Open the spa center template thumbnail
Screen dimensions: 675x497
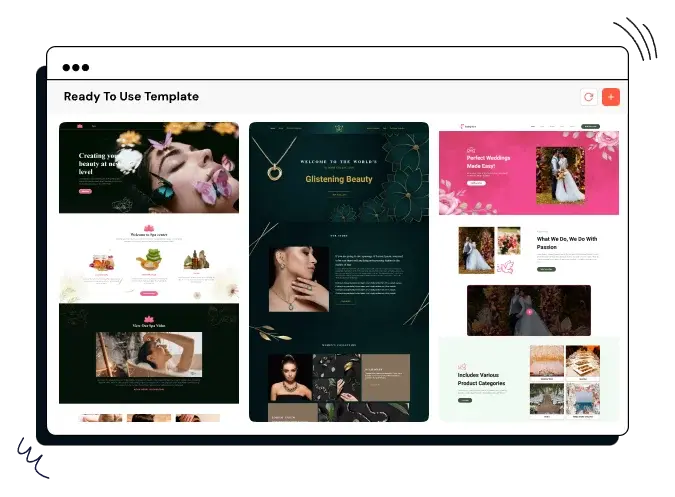pos(149,272)
